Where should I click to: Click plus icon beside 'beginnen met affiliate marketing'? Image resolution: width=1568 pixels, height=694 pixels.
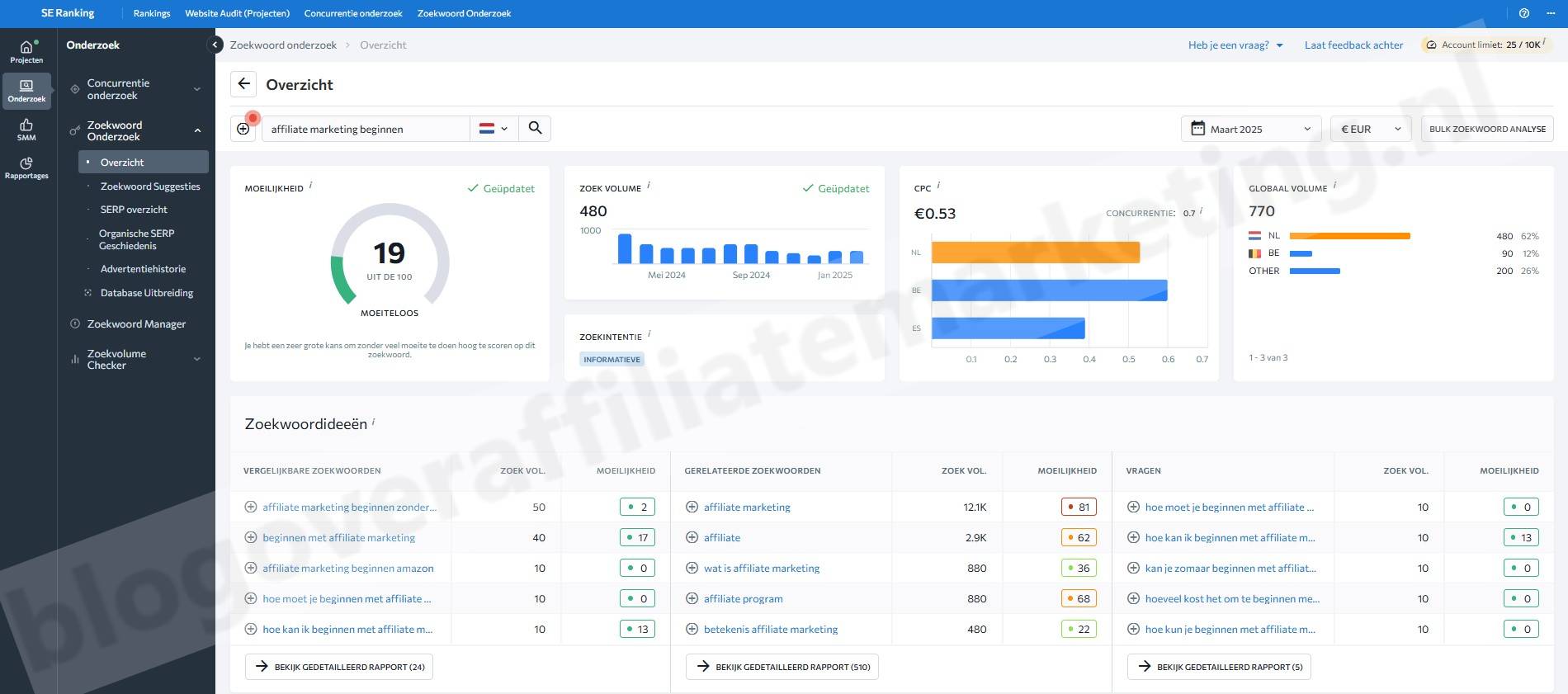click(x=251, y=537)
